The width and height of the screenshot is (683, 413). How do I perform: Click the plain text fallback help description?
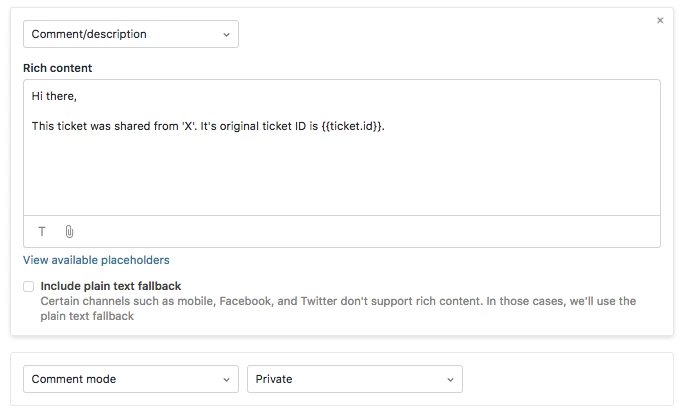pyautogui.click(x=338, y=308)
